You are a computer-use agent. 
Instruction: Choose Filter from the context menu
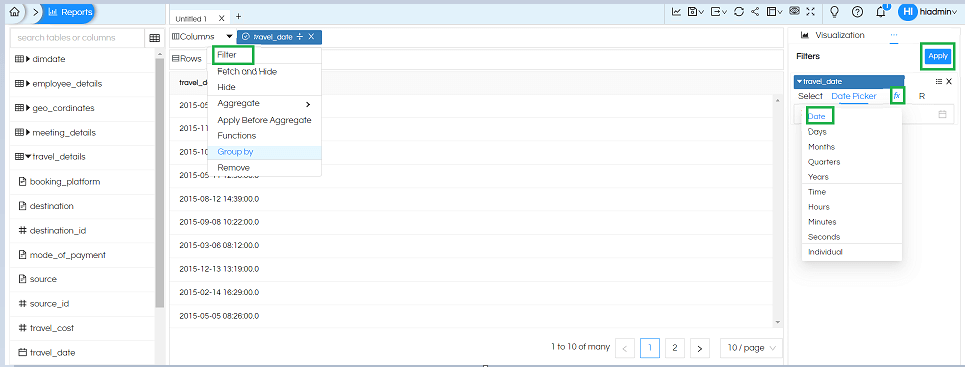pyautogui.click(x=226, y=55)
